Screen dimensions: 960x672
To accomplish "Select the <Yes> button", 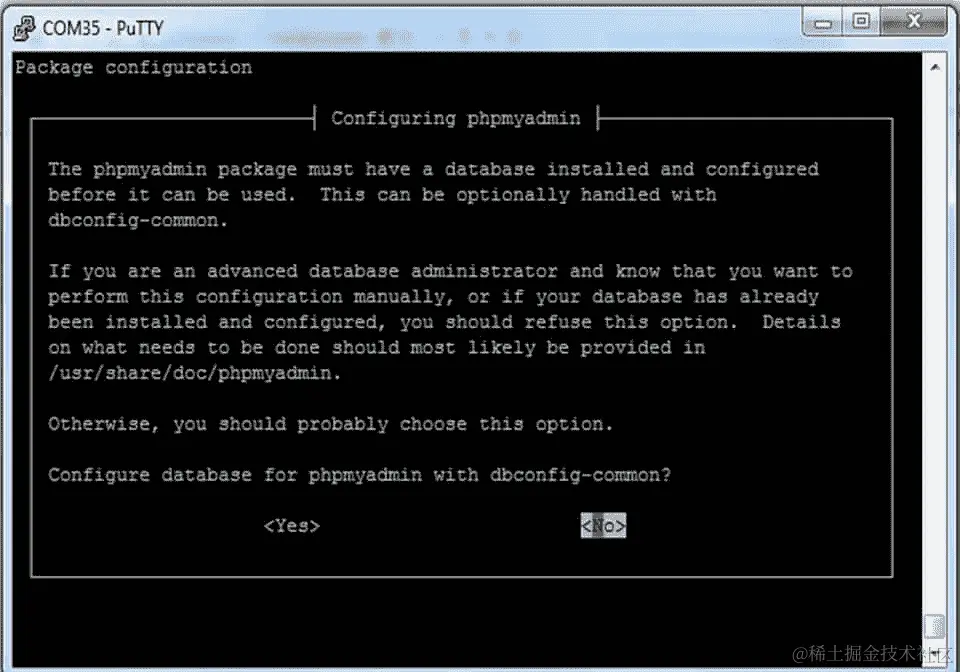I will (x=290, y=525).
